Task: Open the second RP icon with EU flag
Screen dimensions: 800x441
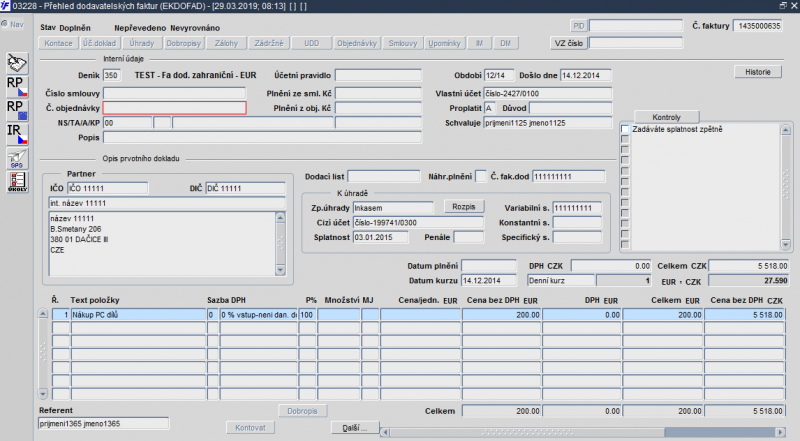Action: (17, 110)
